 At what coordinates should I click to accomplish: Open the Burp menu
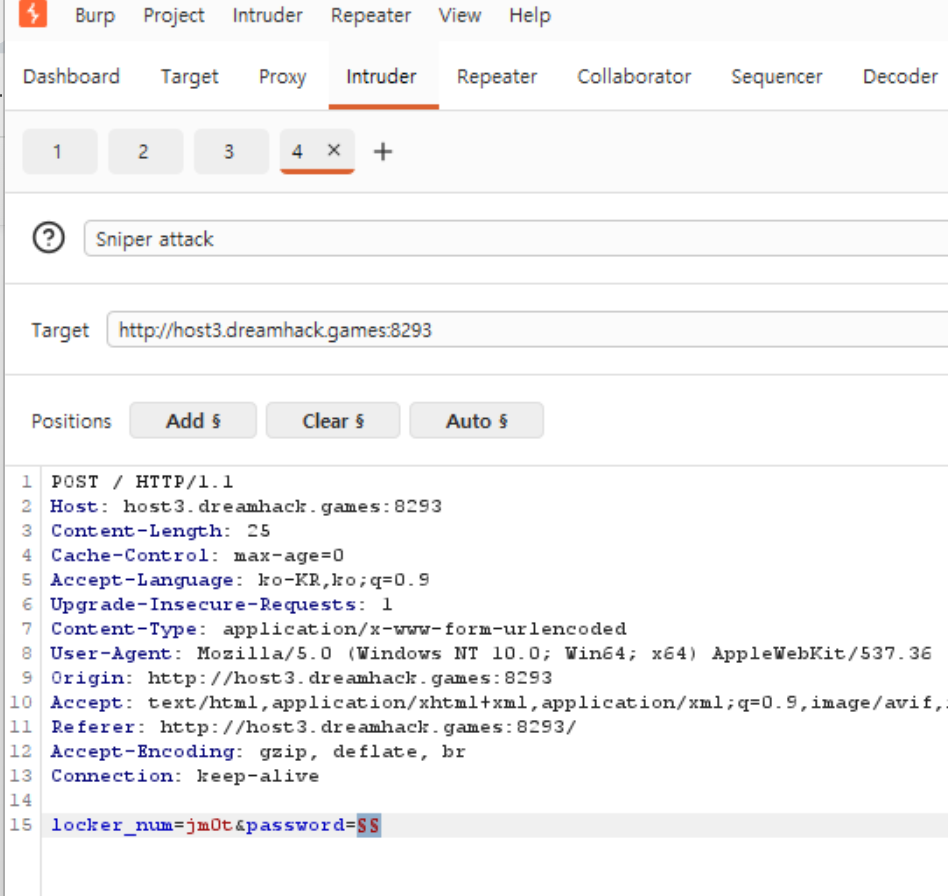pyautogui.click(x=95, y=15)
